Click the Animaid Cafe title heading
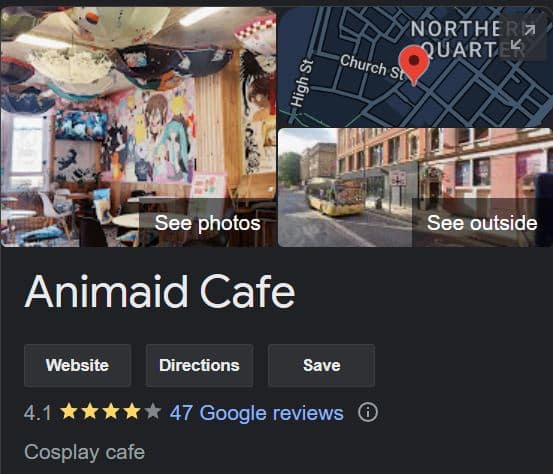553x474 pixels. (x=160, y=292)
